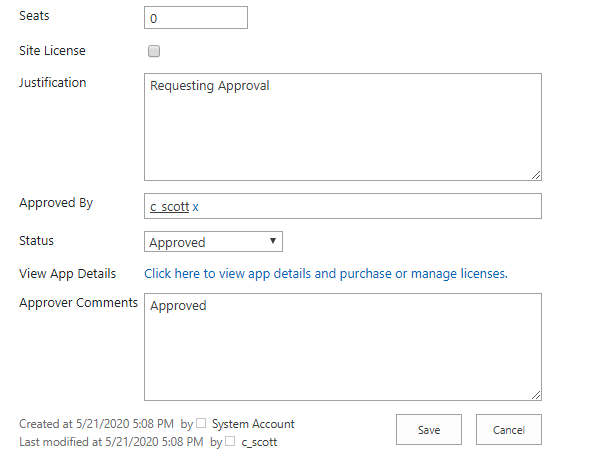Click the Justification label
Viewport: 590px width, 468px height.
[53, 83]
